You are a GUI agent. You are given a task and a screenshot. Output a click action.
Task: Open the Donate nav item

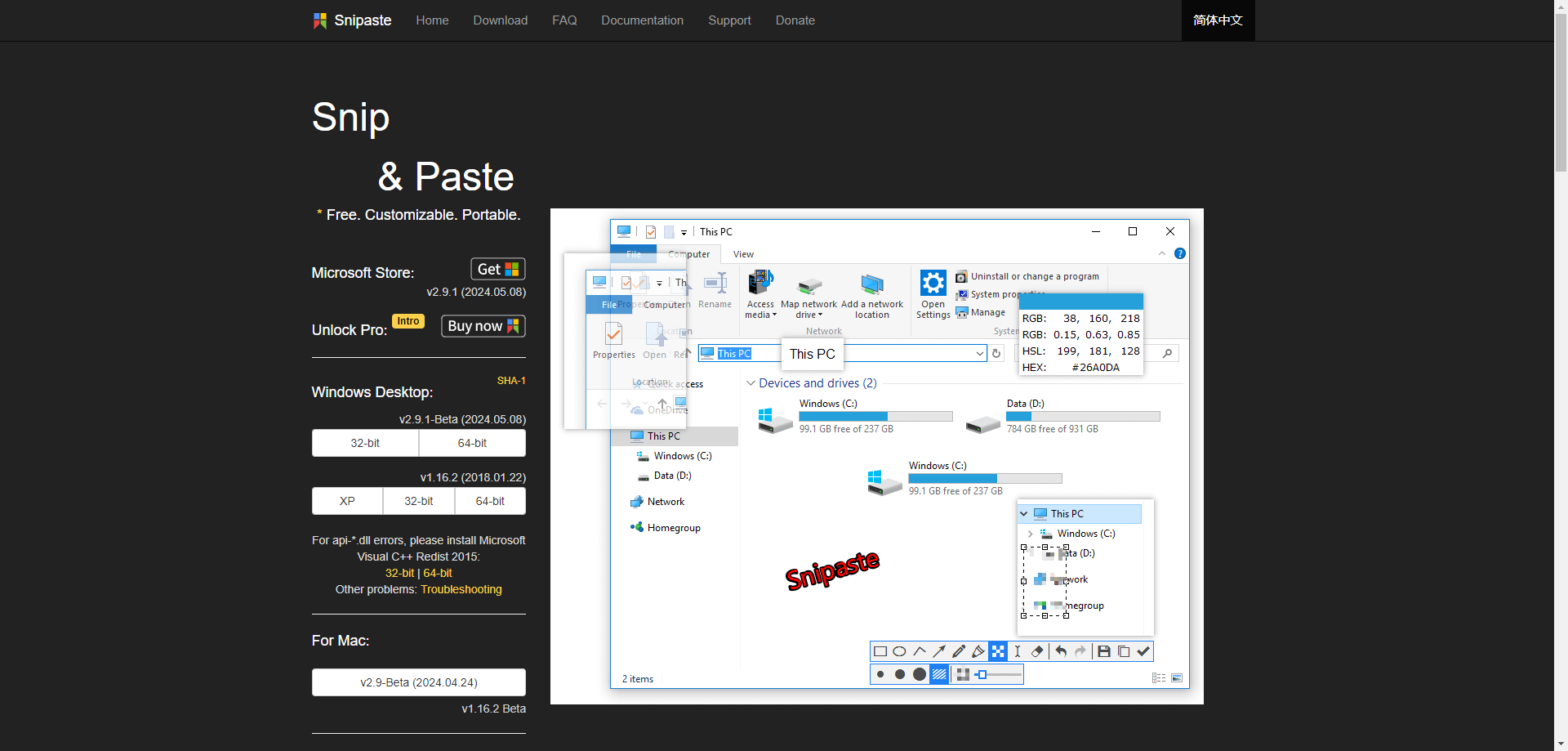[795, 20]
